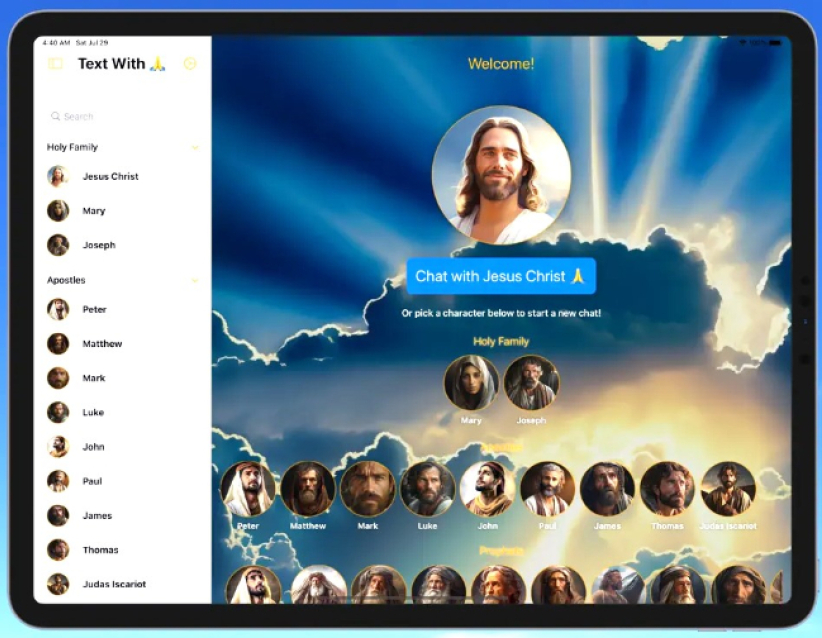Image resolution: width=822 pixels, height=638 pixels.
Task: Select Joseph's avatar in main Holy Family row
Action: [531, 383]
